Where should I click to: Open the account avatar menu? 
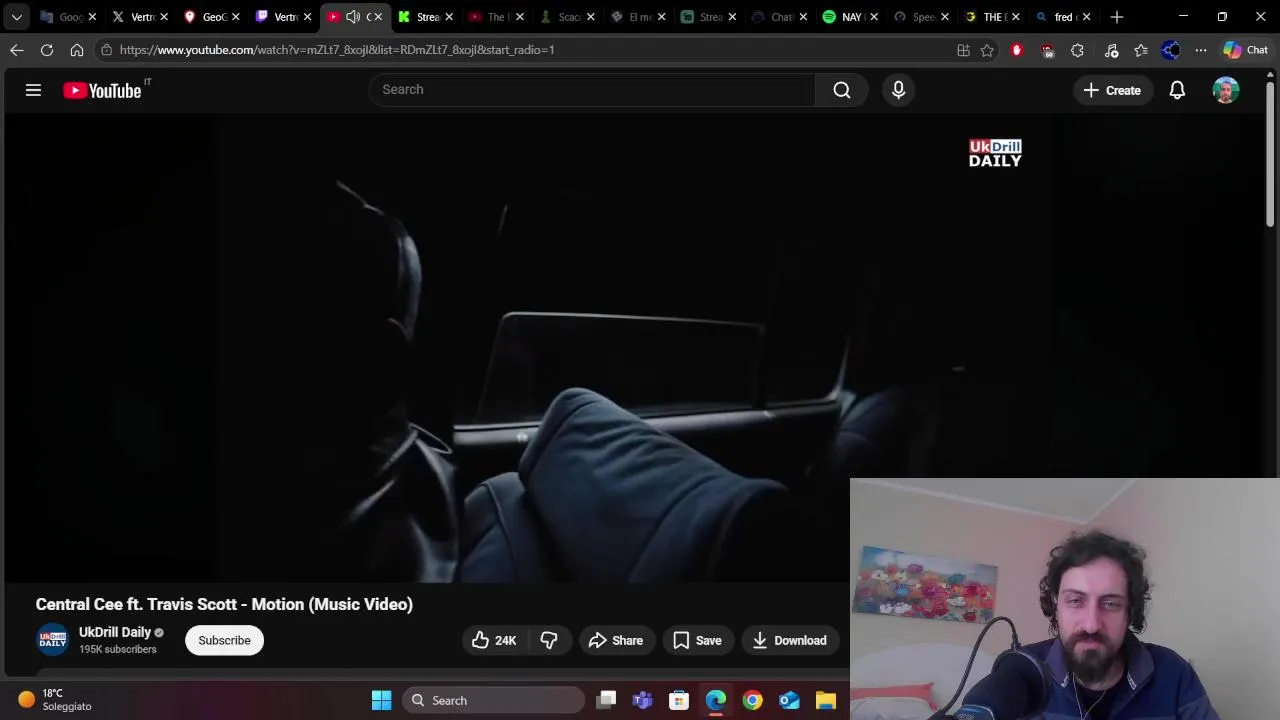click(1226, 90)
